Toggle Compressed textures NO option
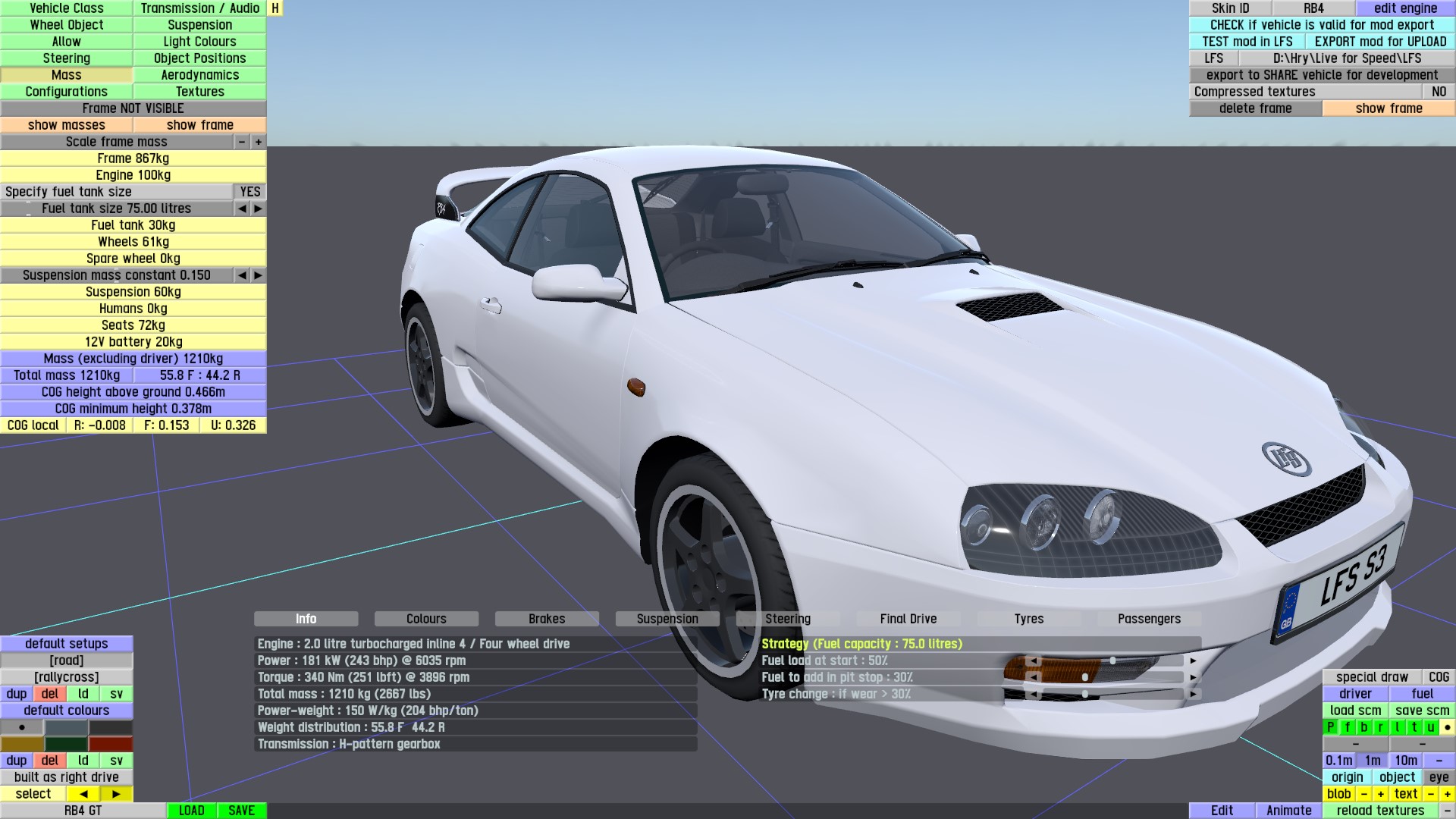 click(x=1439, y=92)
